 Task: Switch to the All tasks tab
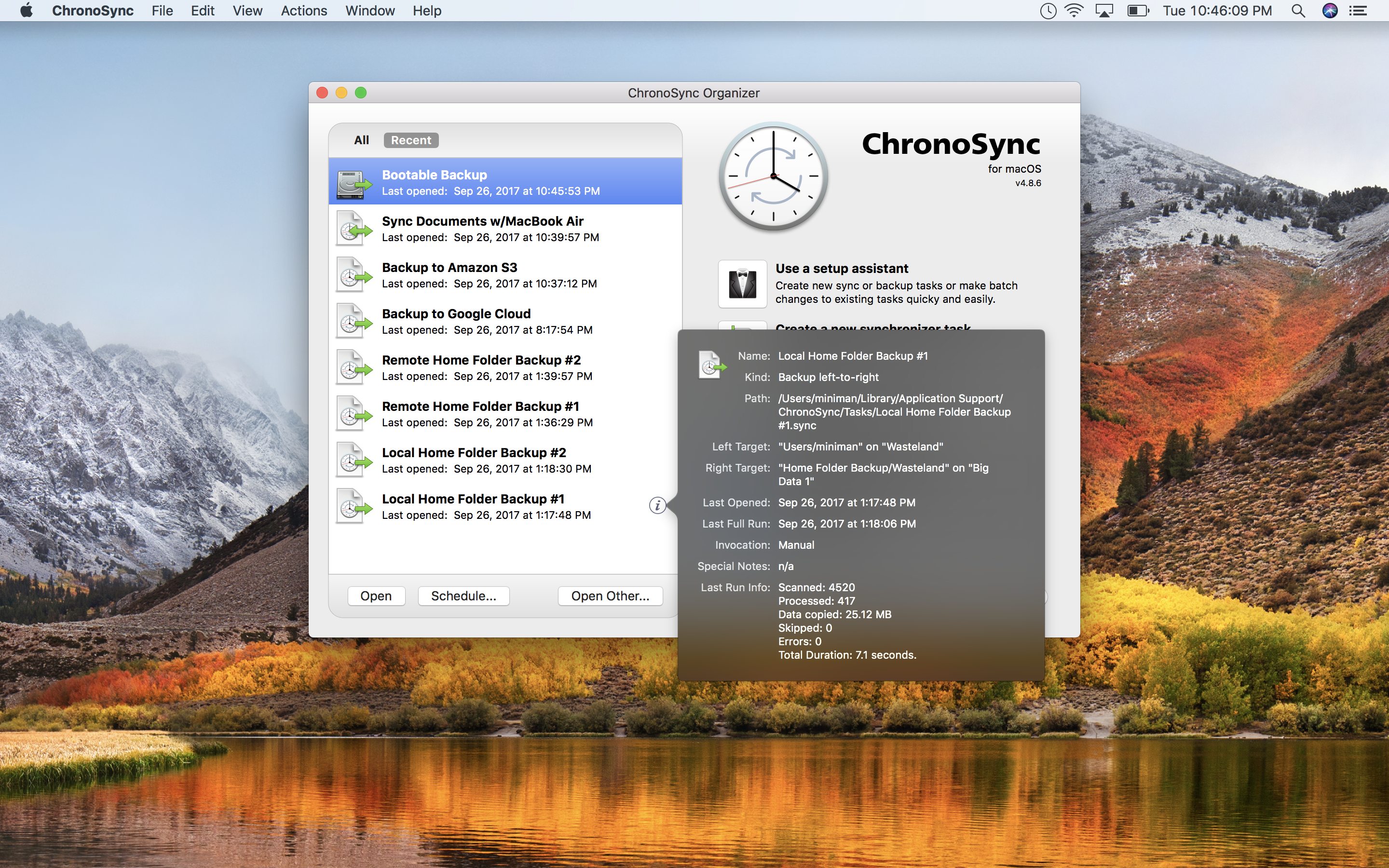coord(362,140)
